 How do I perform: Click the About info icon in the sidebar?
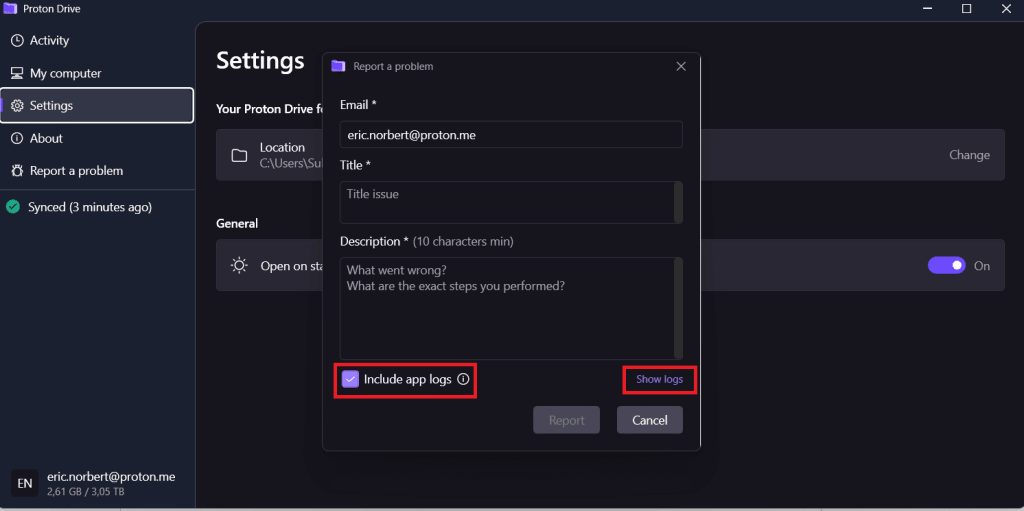17,139
